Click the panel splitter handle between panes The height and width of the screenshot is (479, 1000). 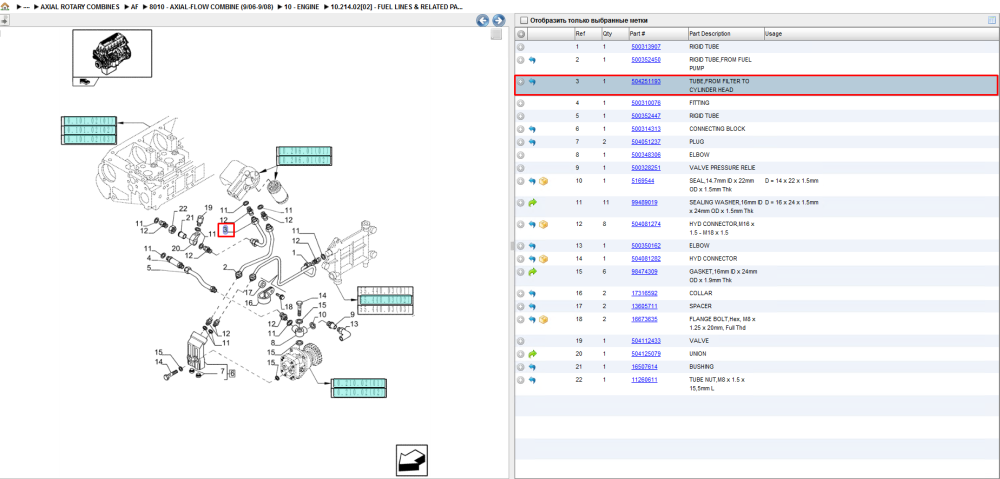point(511,246)
